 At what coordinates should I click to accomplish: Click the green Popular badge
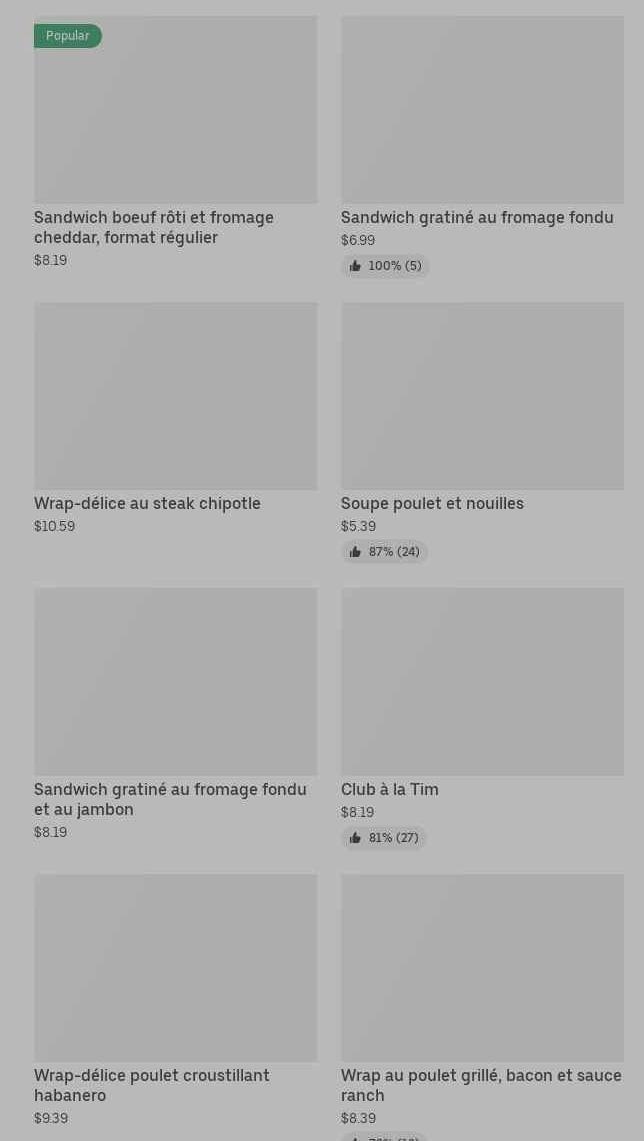click(x=68, y=36)
